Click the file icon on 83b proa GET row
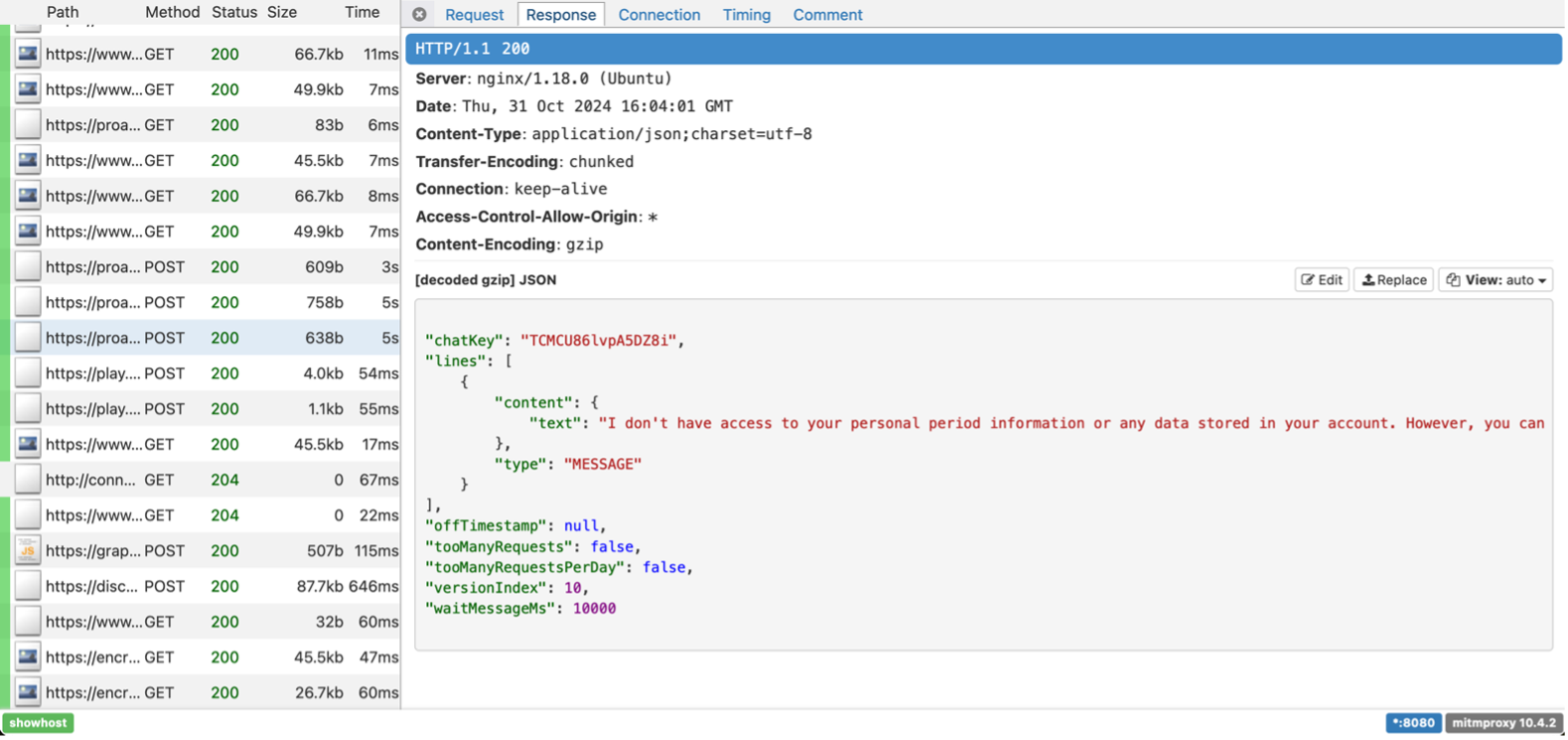The image size is (1568, 740). pyautogui.click(x=28, y=125)
